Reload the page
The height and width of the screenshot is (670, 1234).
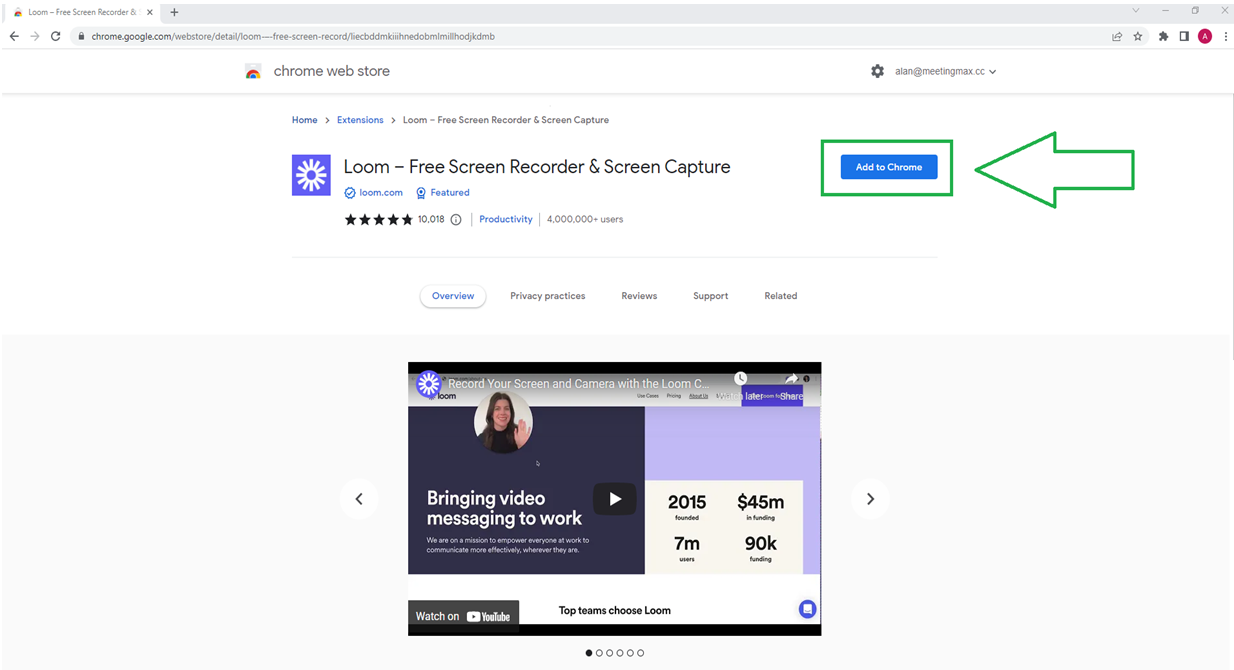click(56, 36)
